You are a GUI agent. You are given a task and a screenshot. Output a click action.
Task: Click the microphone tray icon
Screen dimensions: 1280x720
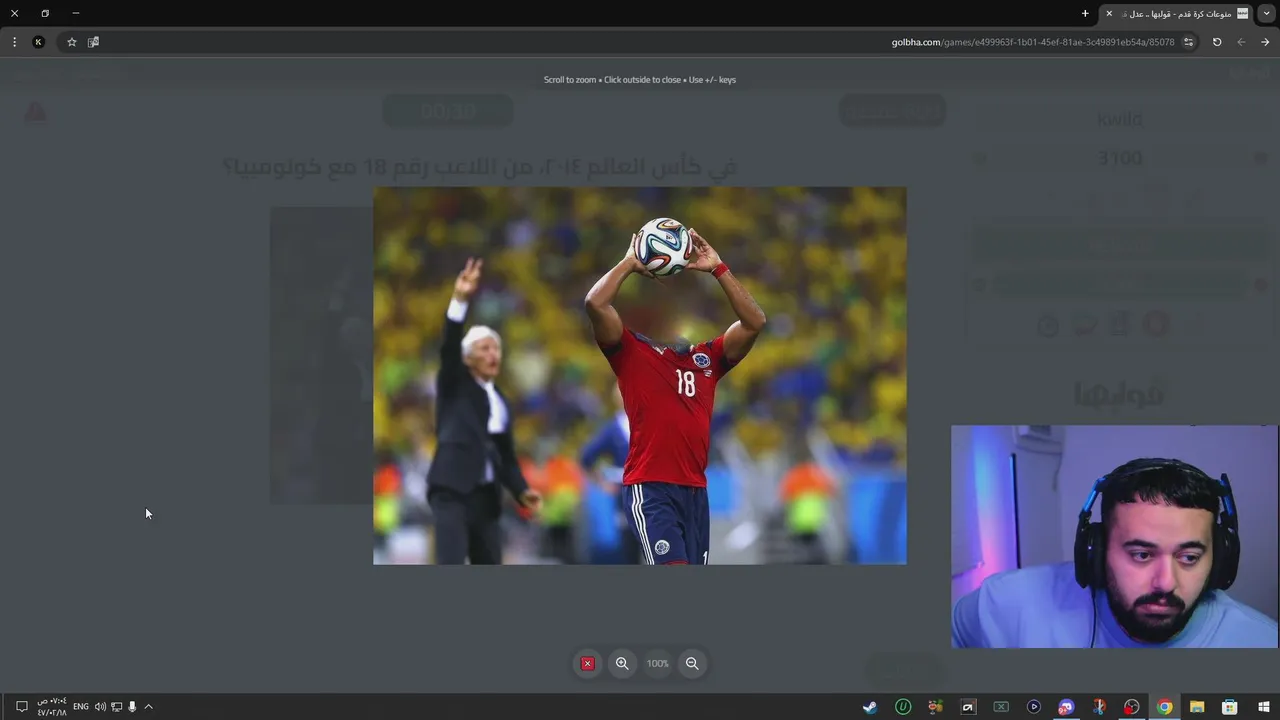click(x=132, y=707)
